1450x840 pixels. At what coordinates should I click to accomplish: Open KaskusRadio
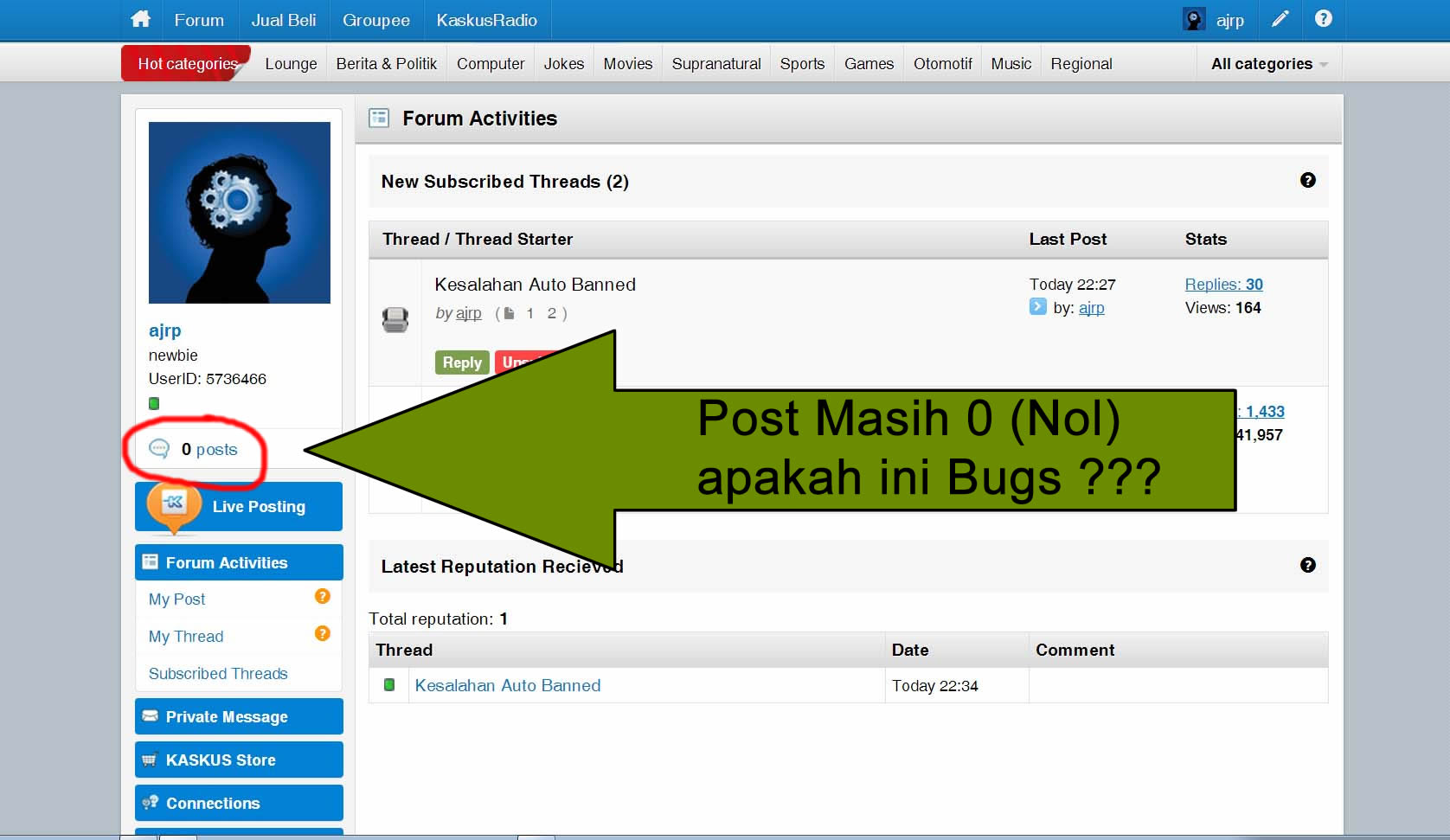pos(487,20)
